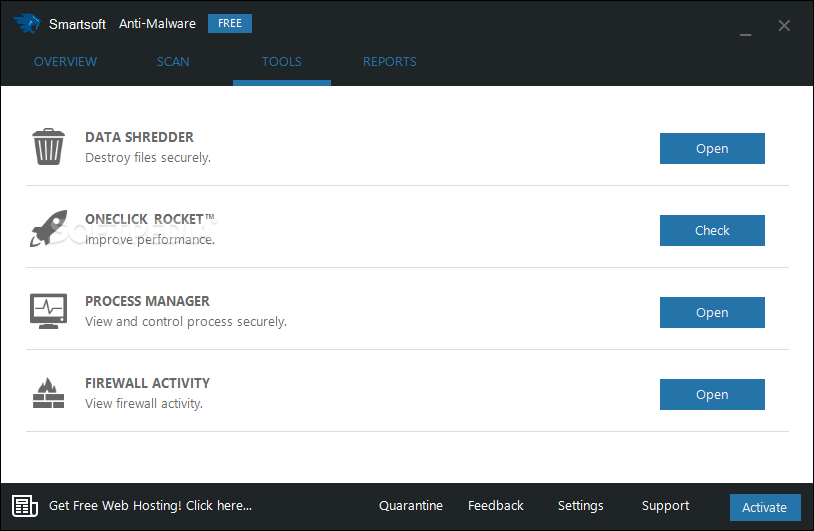The width and height of the screenshot is (814, 531).
Task: Open the Feedback link
Action: (496, 506)
